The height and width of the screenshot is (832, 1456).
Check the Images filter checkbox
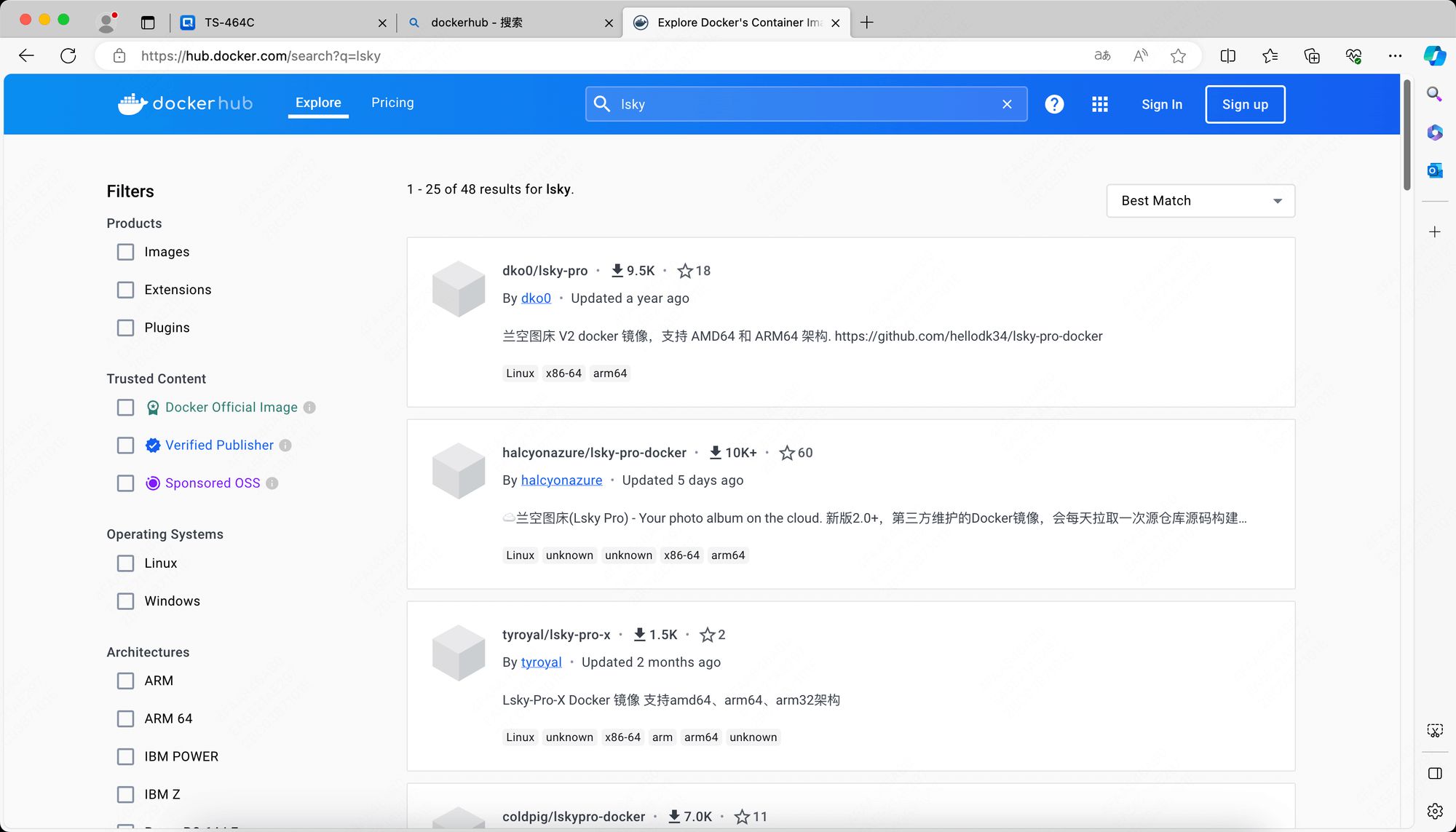126,252
